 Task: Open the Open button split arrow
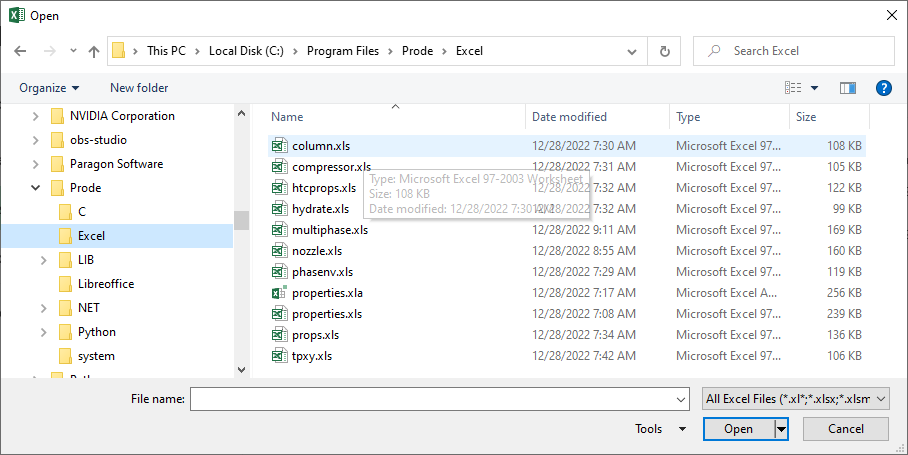pos(781,429)
